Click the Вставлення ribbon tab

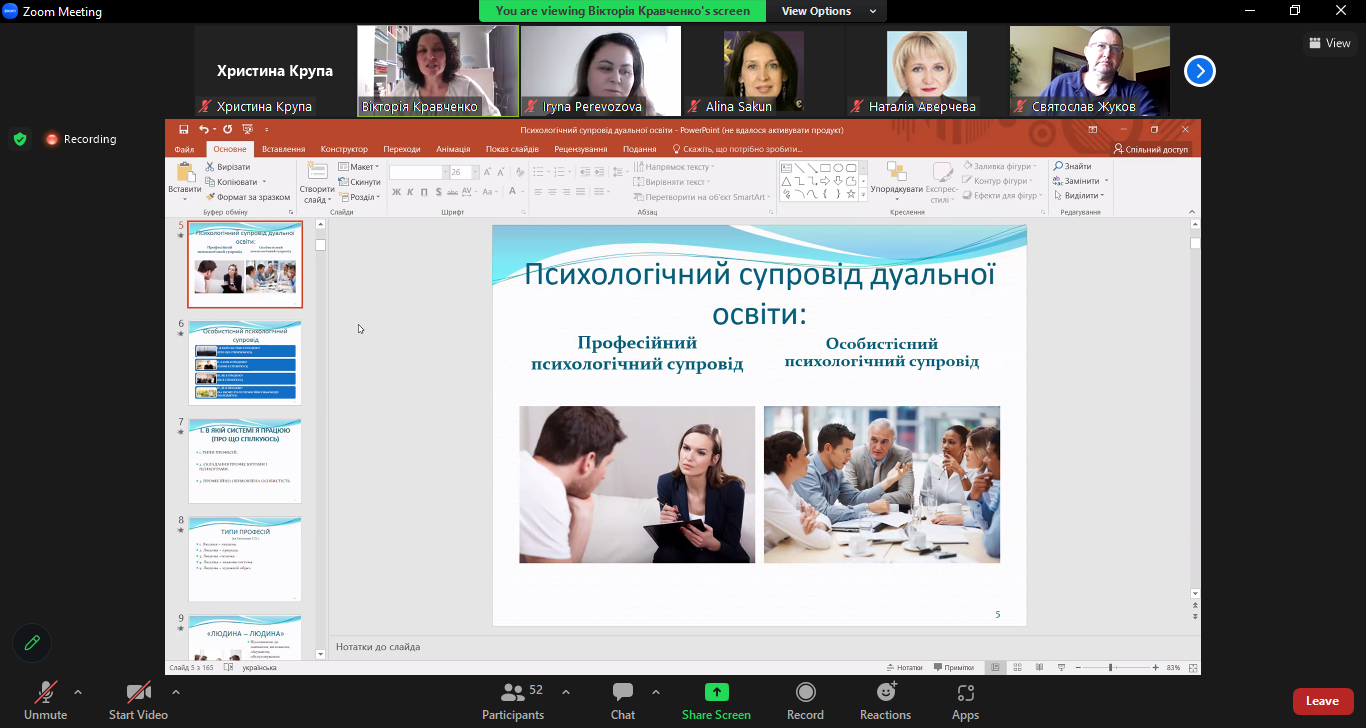(283, 149)
